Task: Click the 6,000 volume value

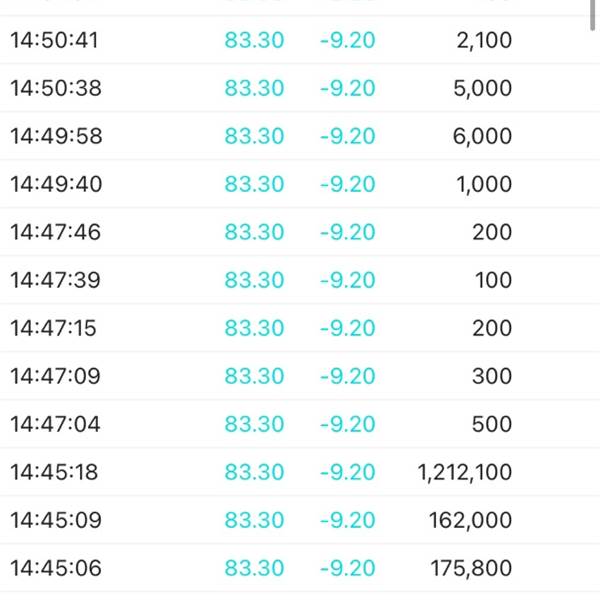Action: (483, 136)
